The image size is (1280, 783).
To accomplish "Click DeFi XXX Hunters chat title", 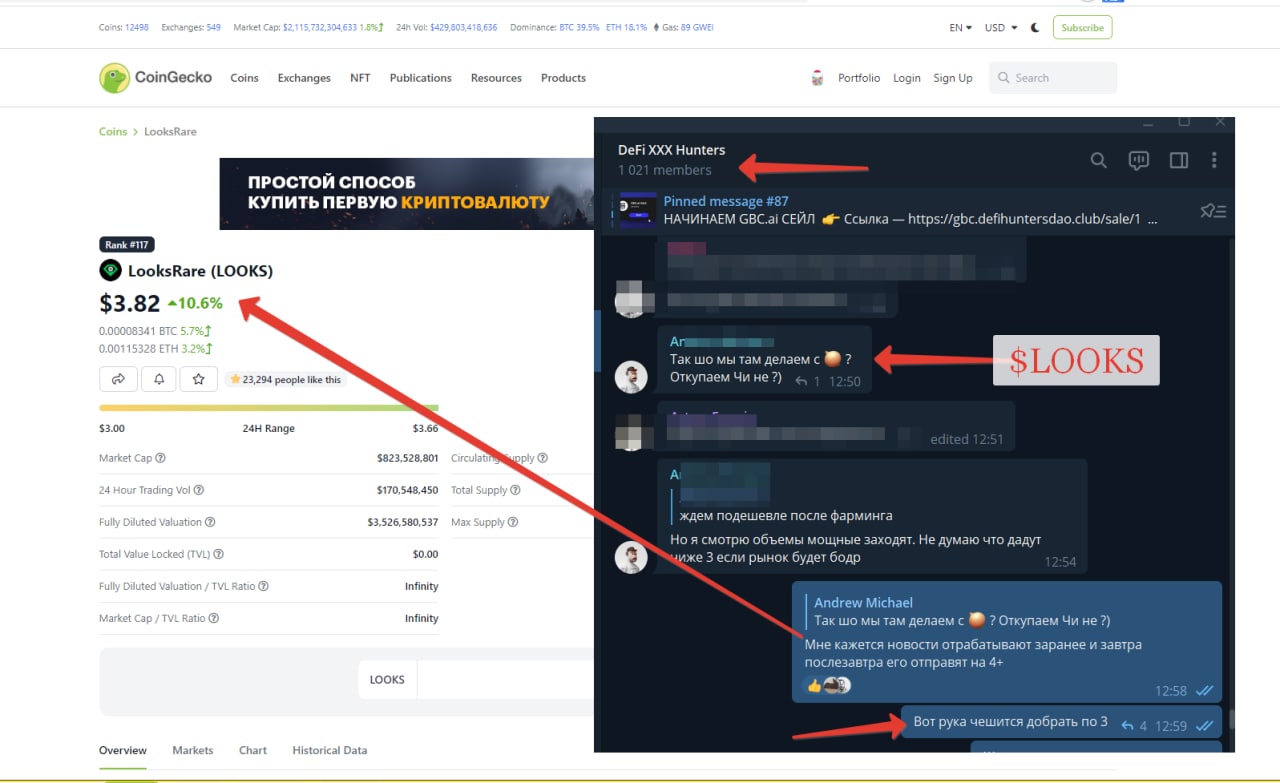I will tap(671, 150).
